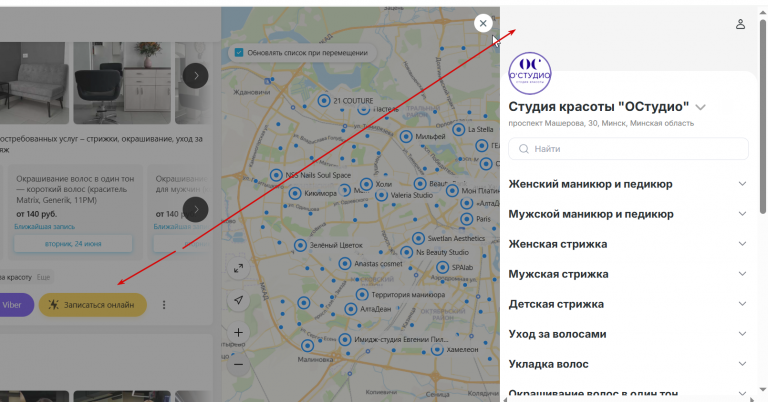The height and width of the screenshot is (402, 768).
Task: Click Ближайшая запись link on first card
Action: tap(45, 227)
